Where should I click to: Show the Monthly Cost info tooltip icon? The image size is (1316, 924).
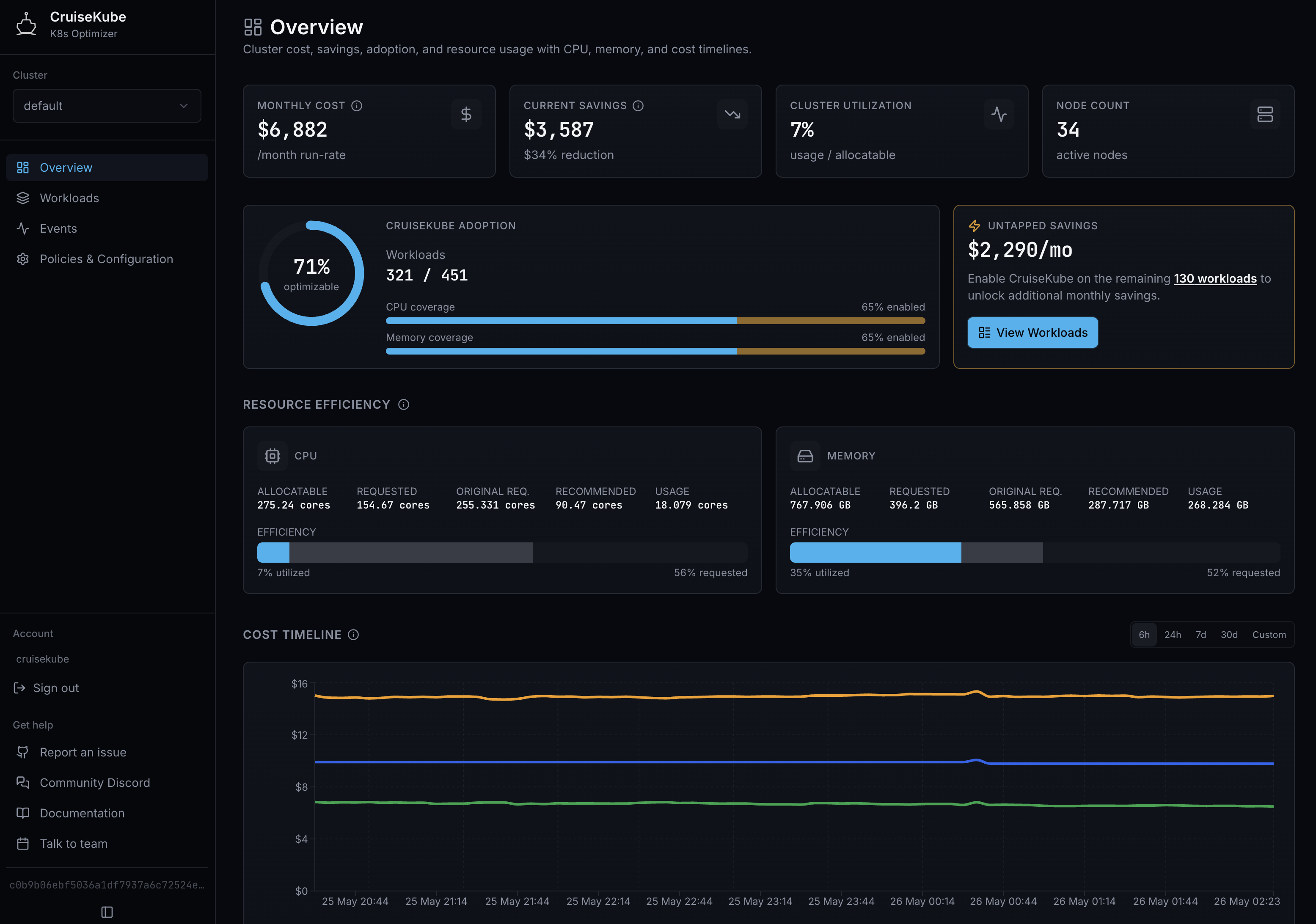[357, 105]
